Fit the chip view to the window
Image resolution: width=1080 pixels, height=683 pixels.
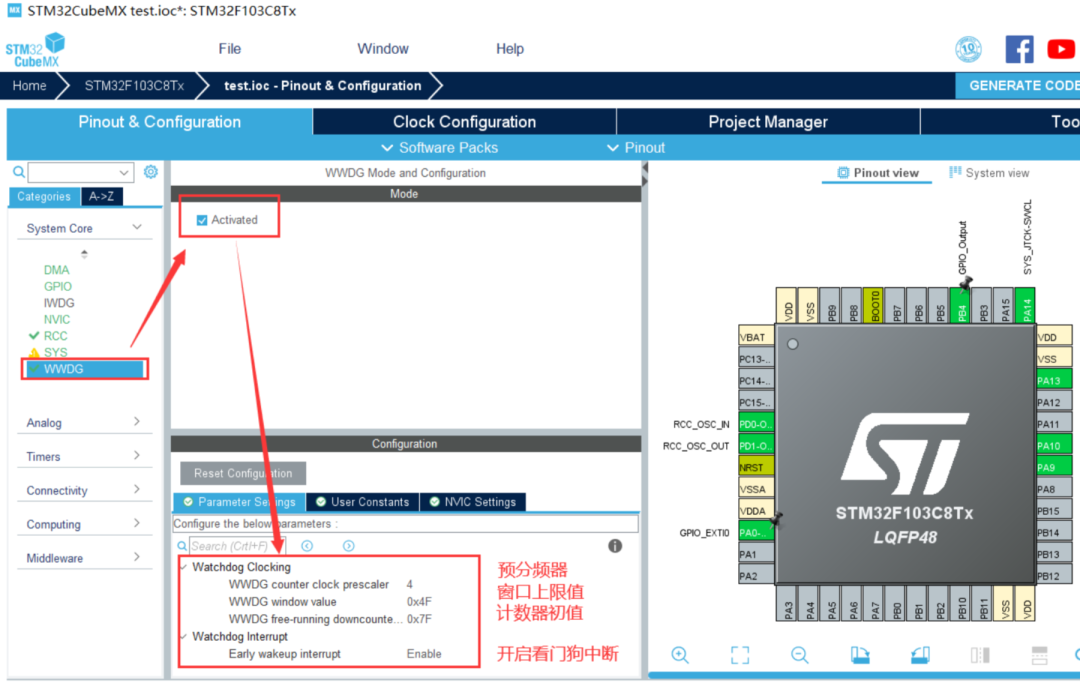(x=740, y=655)
